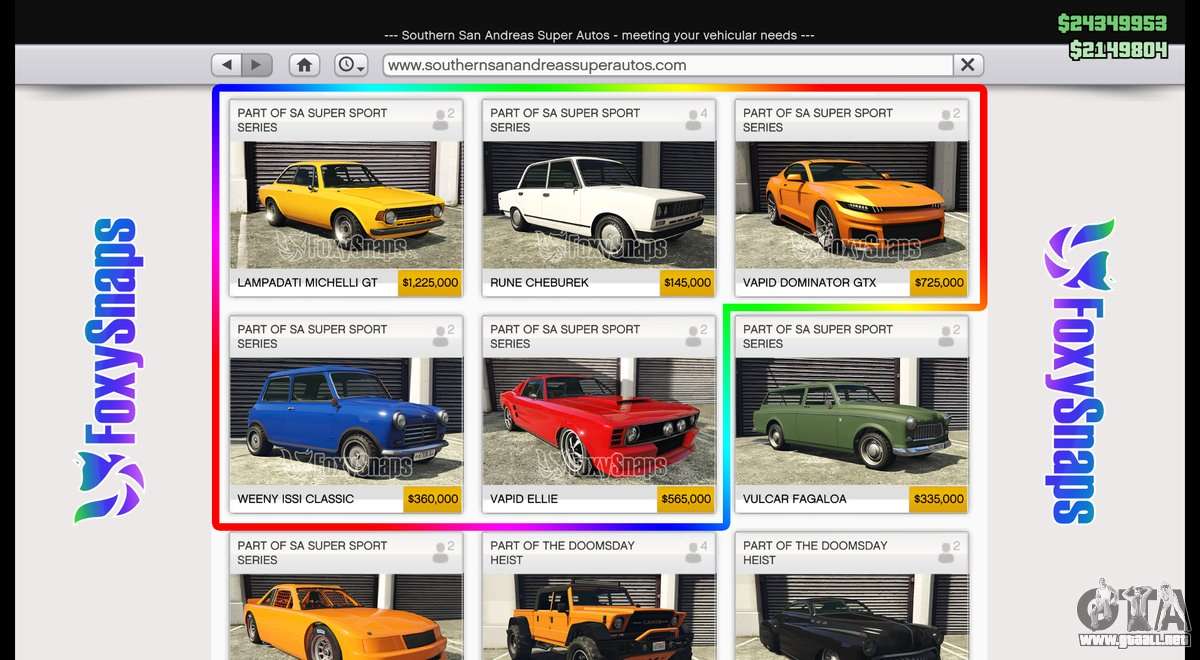Click the VAPID DOMINATOR GTX name label
1200x660 pixels.
pyautogui.click(x=809, y=283)
